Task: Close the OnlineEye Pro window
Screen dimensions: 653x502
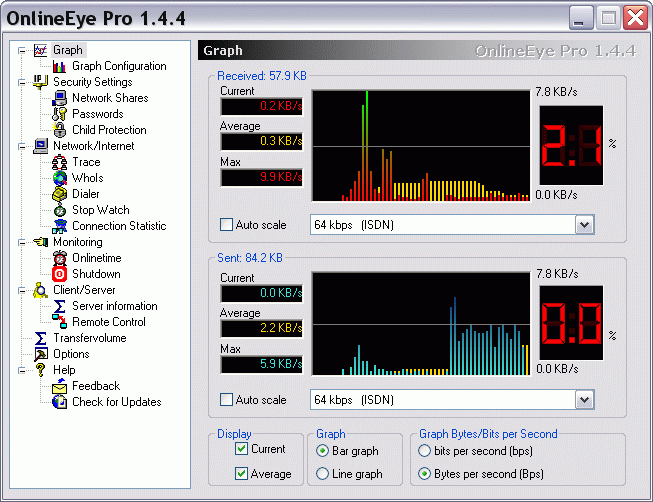Action: pos(636,18)
